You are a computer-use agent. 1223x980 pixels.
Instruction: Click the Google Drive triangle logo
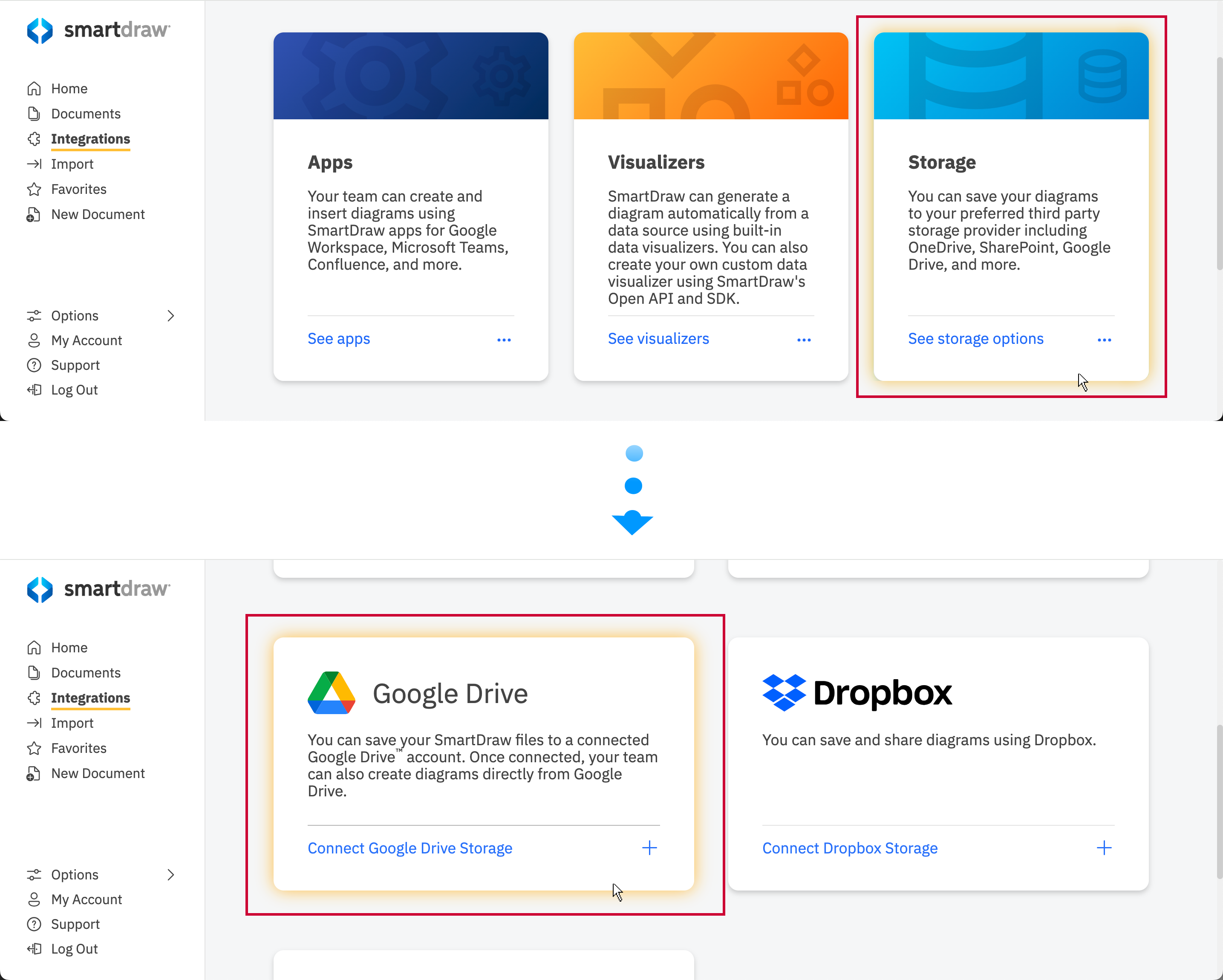pyautogui.click(x=331, y=693)
